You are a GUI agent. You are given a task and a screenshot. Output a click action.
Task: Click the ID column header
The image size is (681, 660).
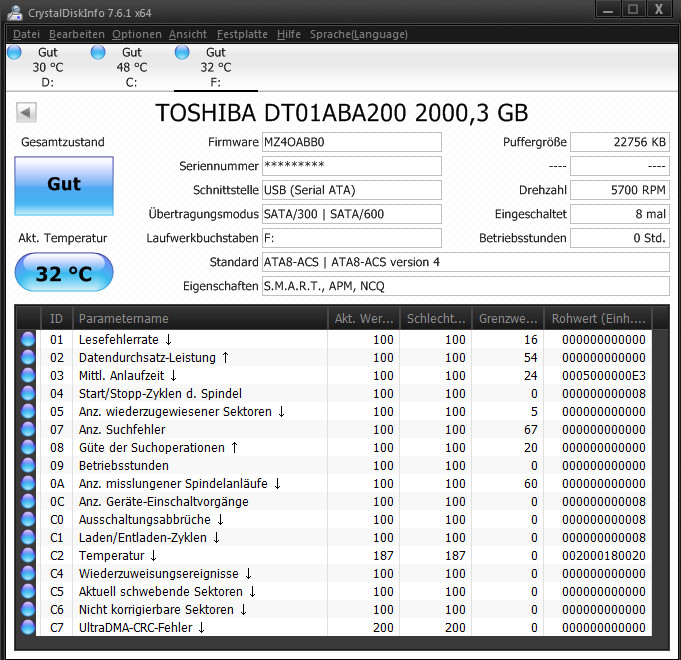(56, 318)
